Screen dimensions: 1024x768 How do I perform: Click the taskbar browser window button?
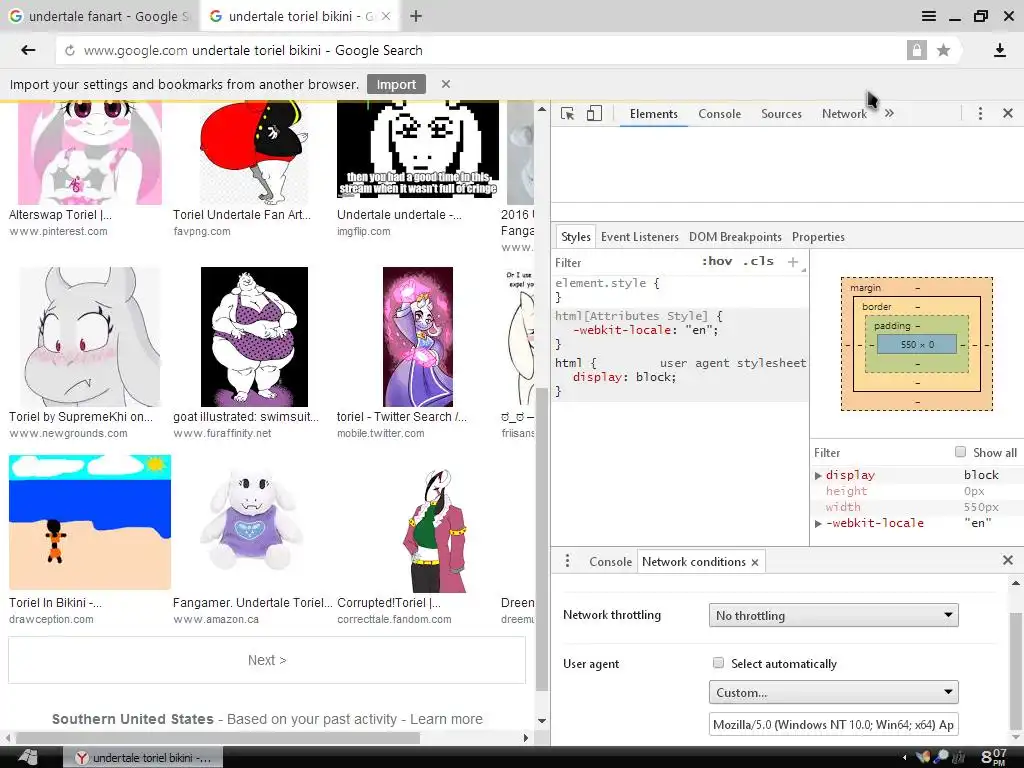(142, 758)
